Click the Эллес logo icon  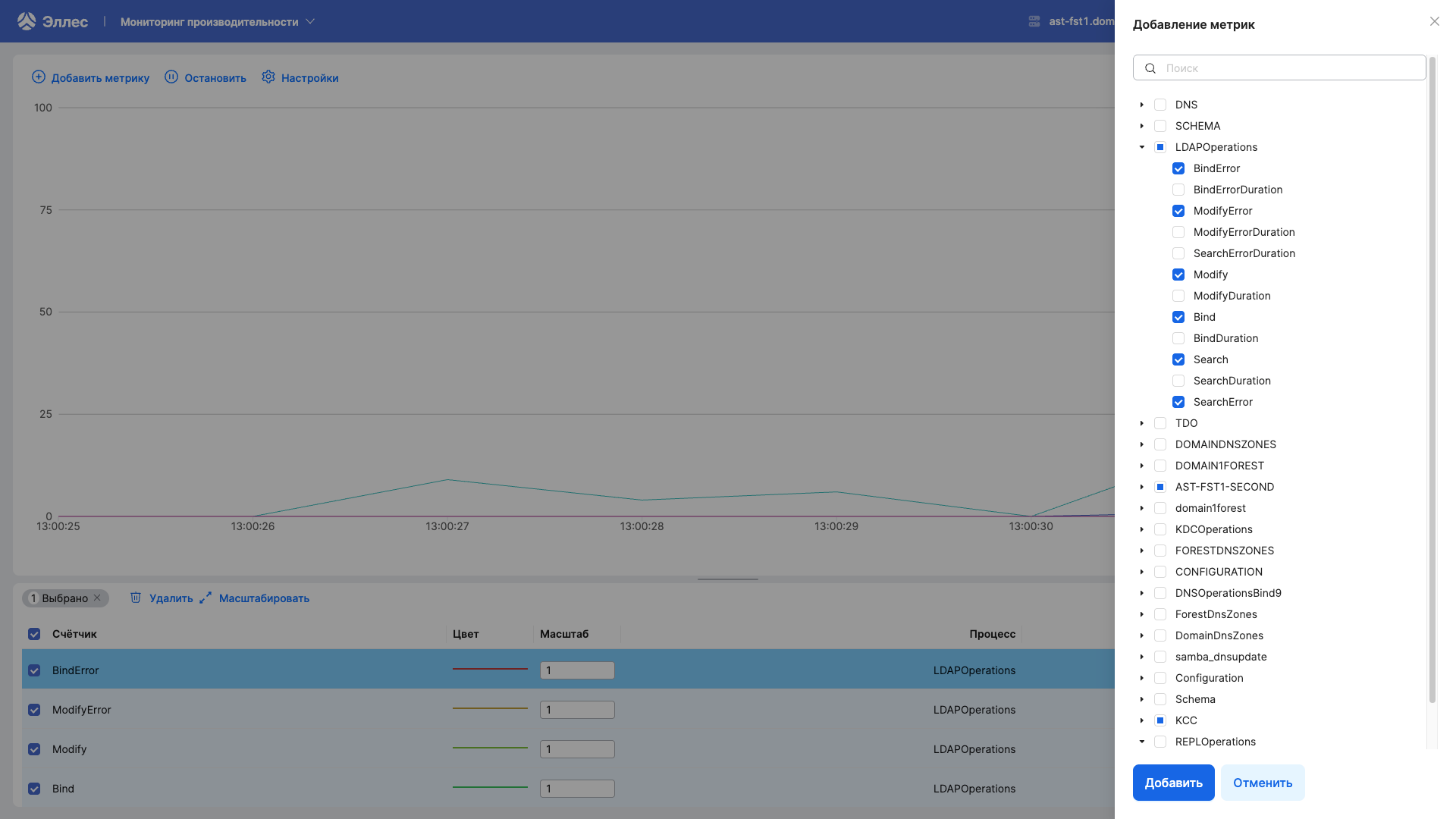point(27,20)
